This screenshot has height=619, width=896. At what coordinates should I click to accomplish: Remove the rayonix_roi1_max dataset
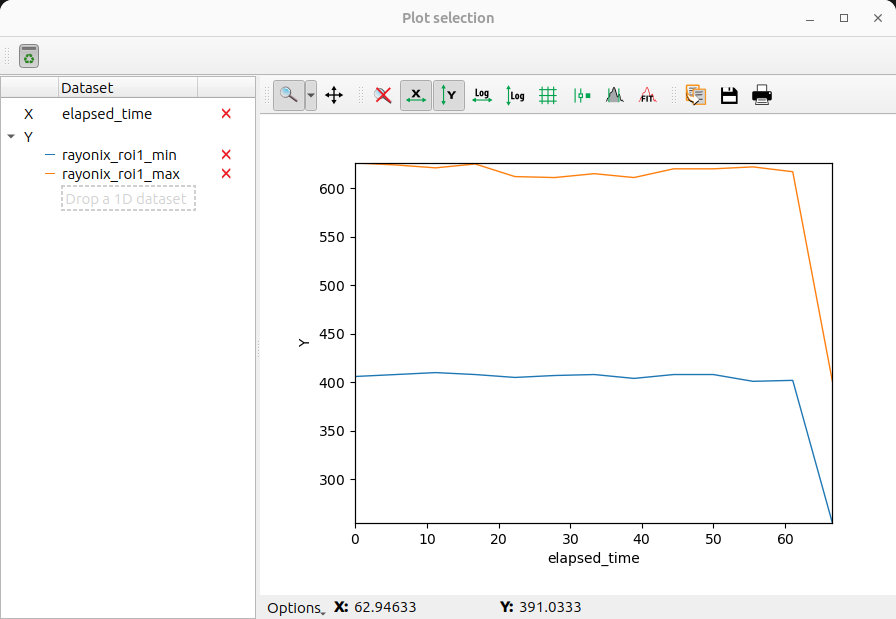pyautogui.click(x=226, y=173)
